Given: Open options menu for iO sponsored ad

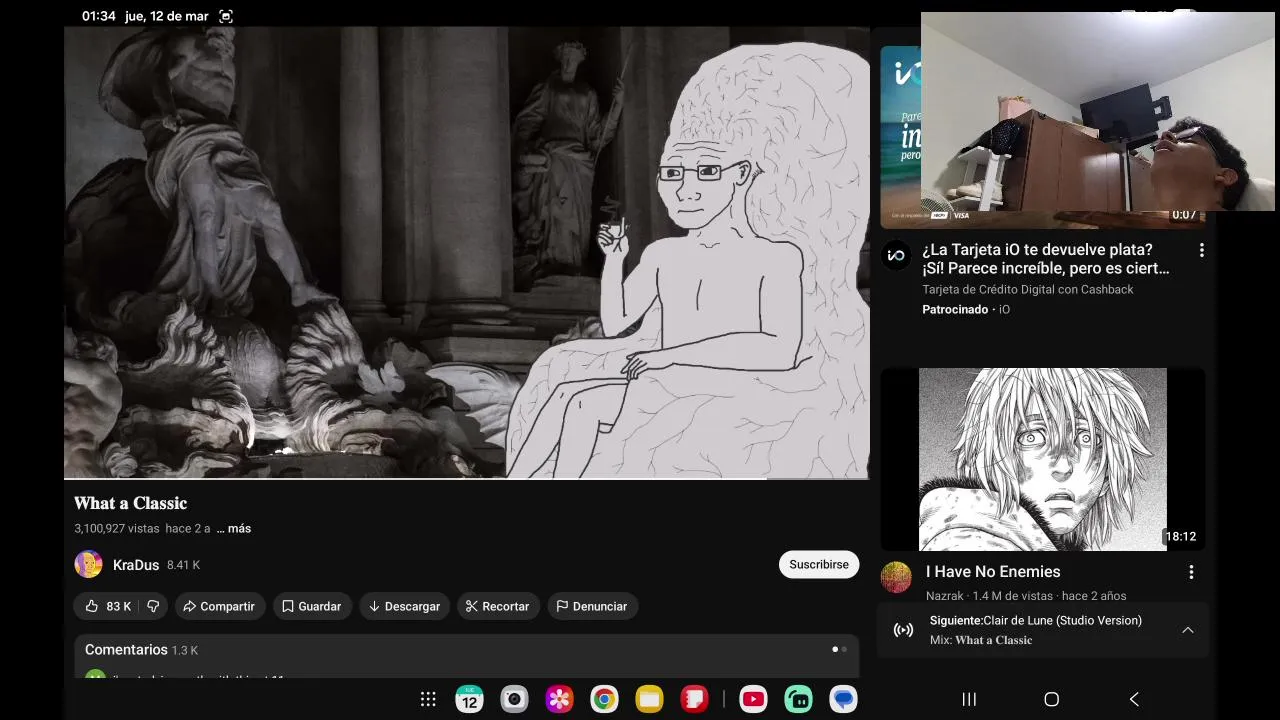Looking at the screenshot, I should (1201, 250).
